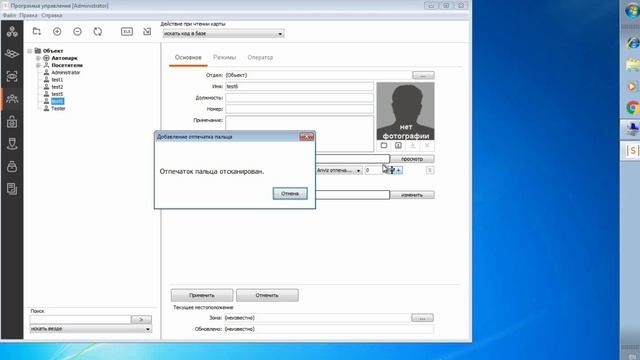Click the Применить button

tap(202, 295)
